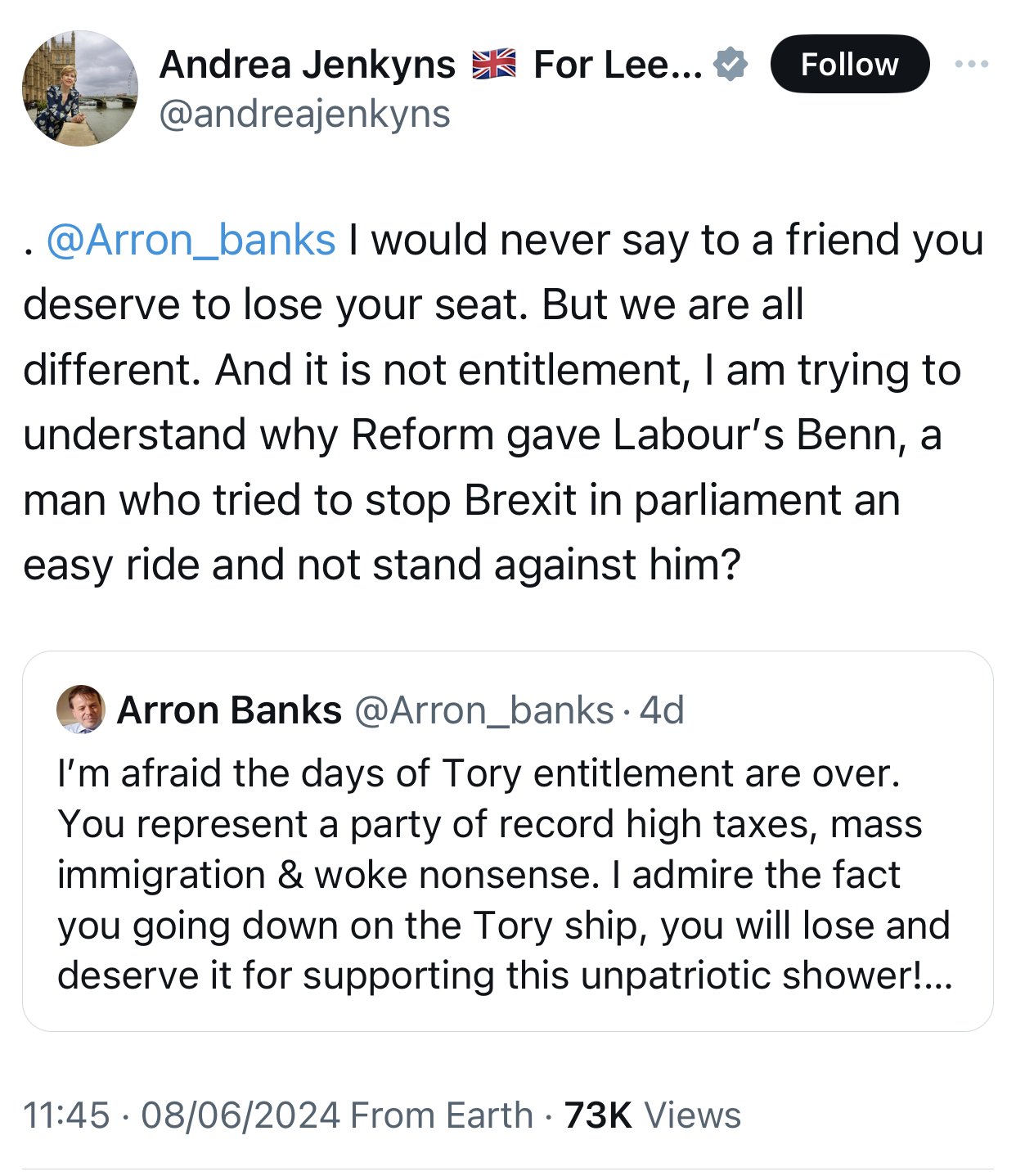Open the blue @Arron_banks mention link
The height and width of the screenshot is (1176, 1016).
click(x=191, y=240)
